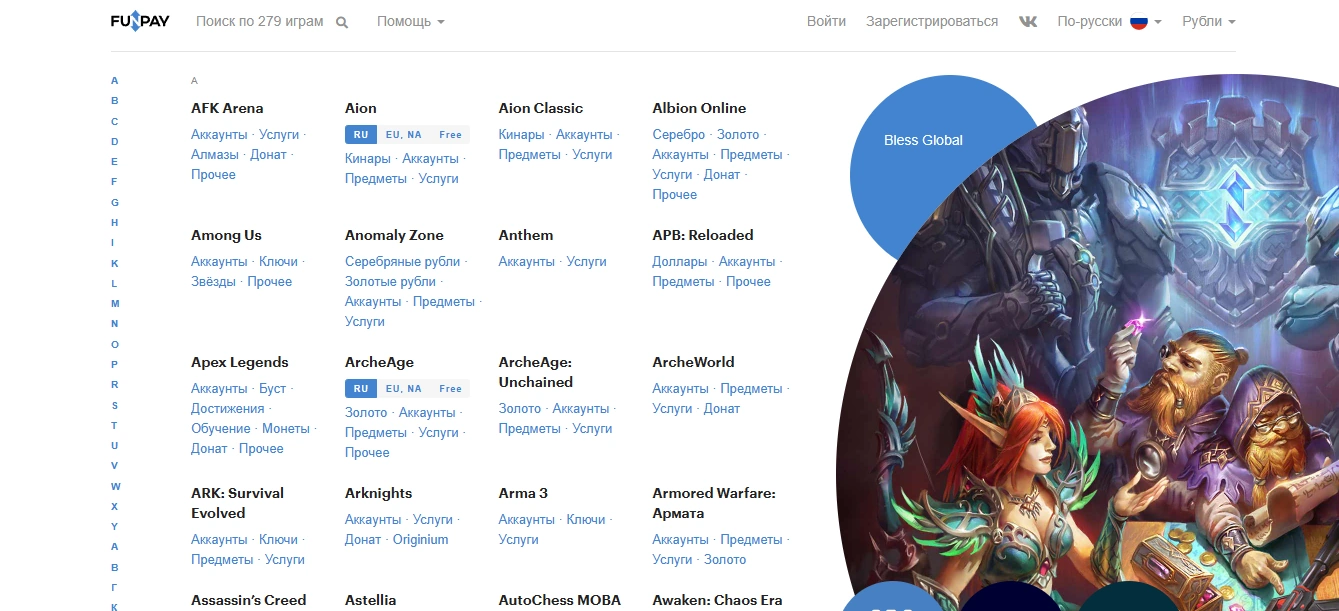Image resolution: width=1339 pixels, height=611 pixels.
Task: Select the Free server for Aion
Action: click(450, 134)
